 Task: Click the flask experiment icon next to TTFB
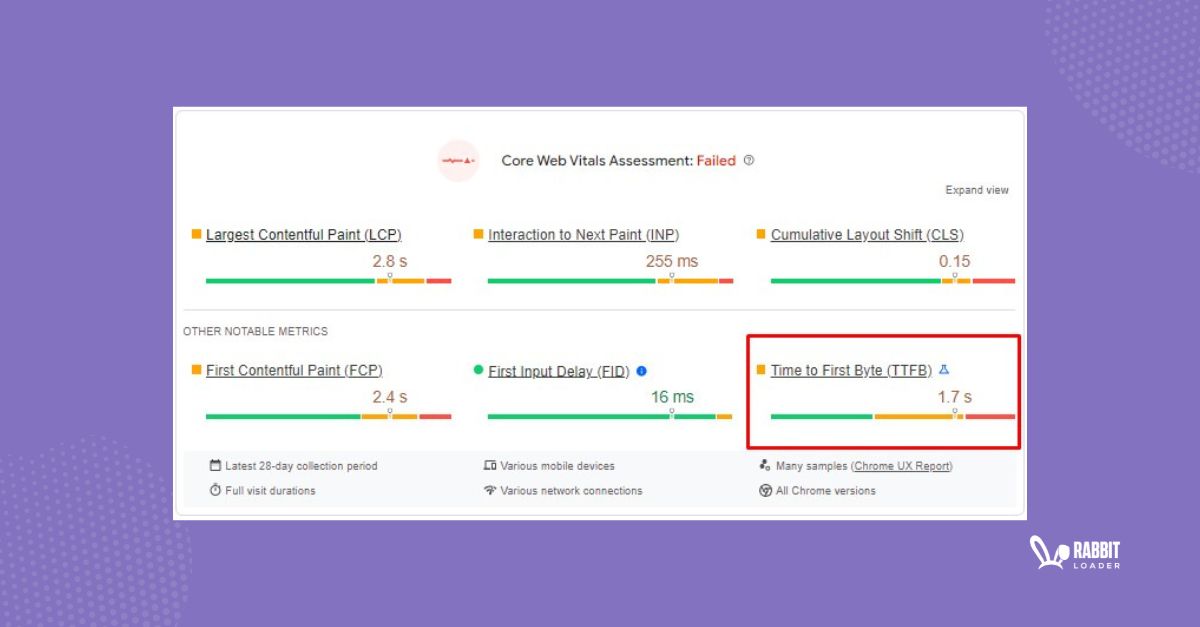coord(945,369)
